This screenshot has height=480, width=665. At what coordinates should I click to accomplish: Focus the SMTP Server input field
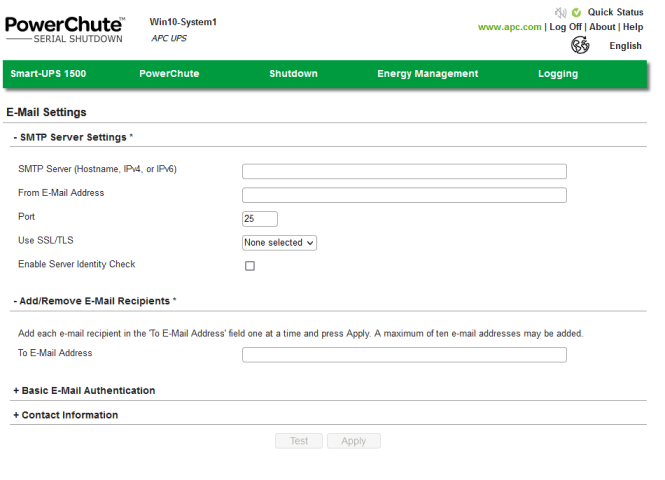pos(404,171)
